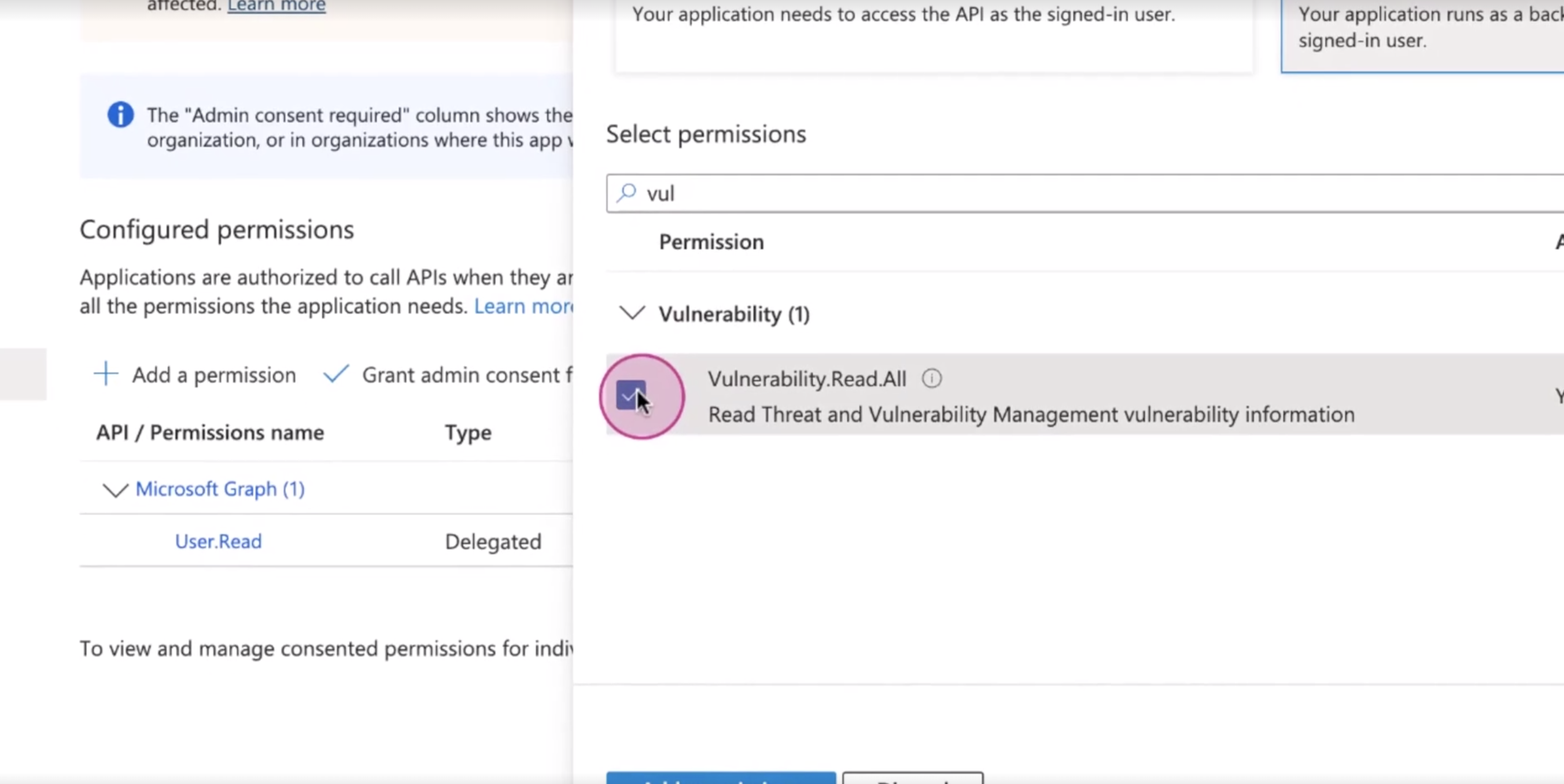Click the Discard button at the bottom

tap(913, 778)
